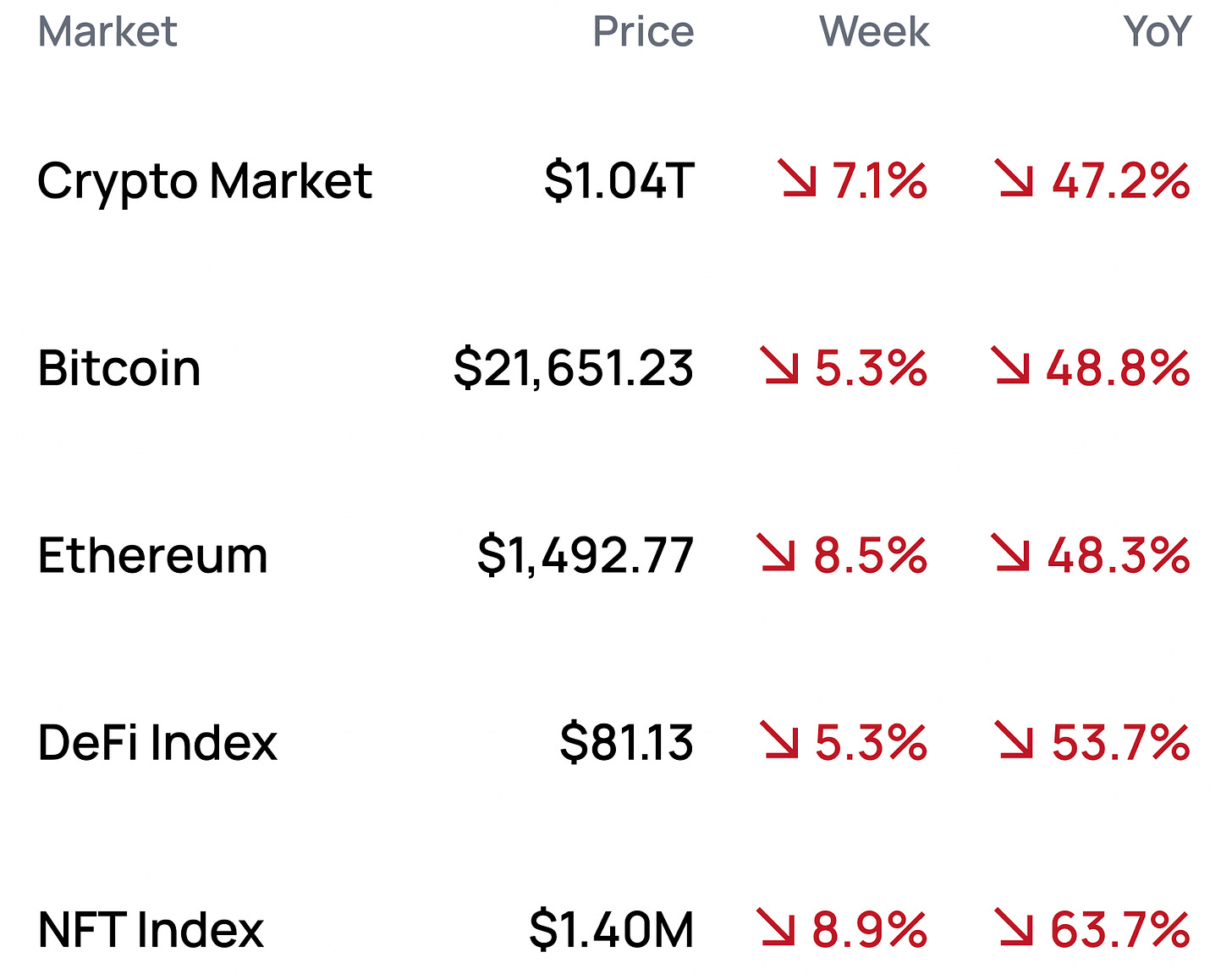Click the Crypto Market YoY down arrow

pyautogui.click(x=1015, y=179)
